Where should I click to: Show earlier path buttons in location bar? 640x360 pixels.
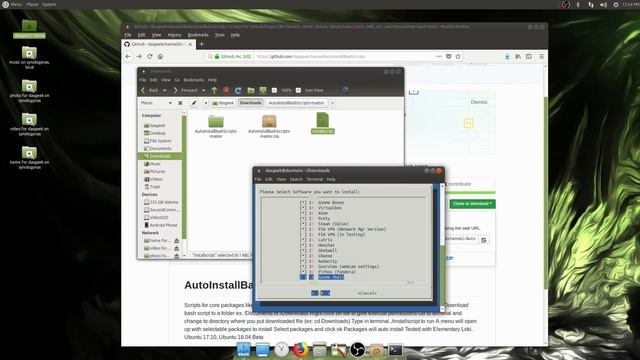tap(206, 103)
